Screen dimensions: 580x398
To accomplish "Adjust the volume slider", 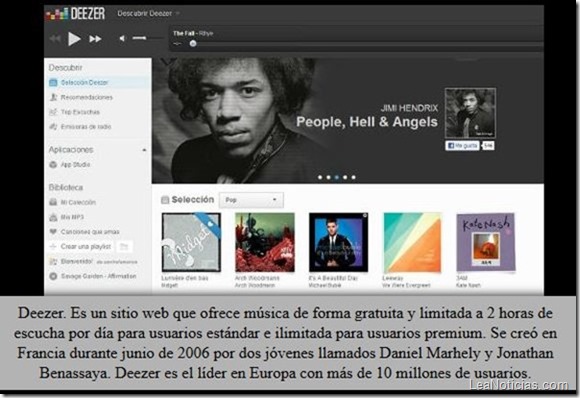I will [x=147, y=38].
